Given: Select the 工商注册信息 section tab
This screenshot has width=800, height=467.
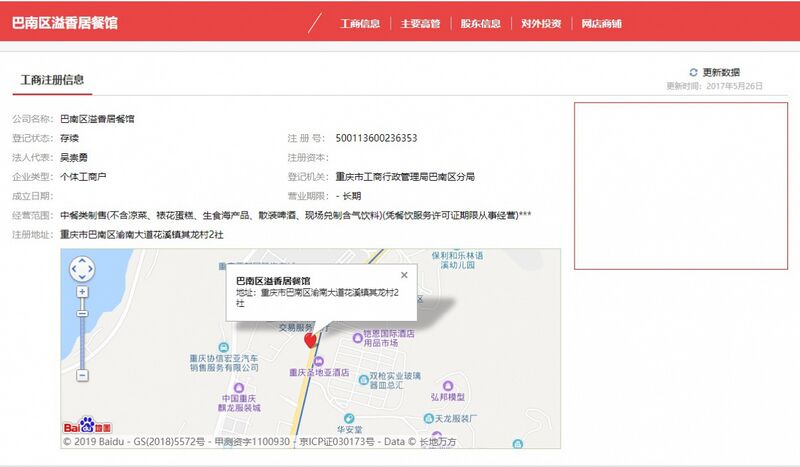Looking at the screenshot, I should pos(52,80).
